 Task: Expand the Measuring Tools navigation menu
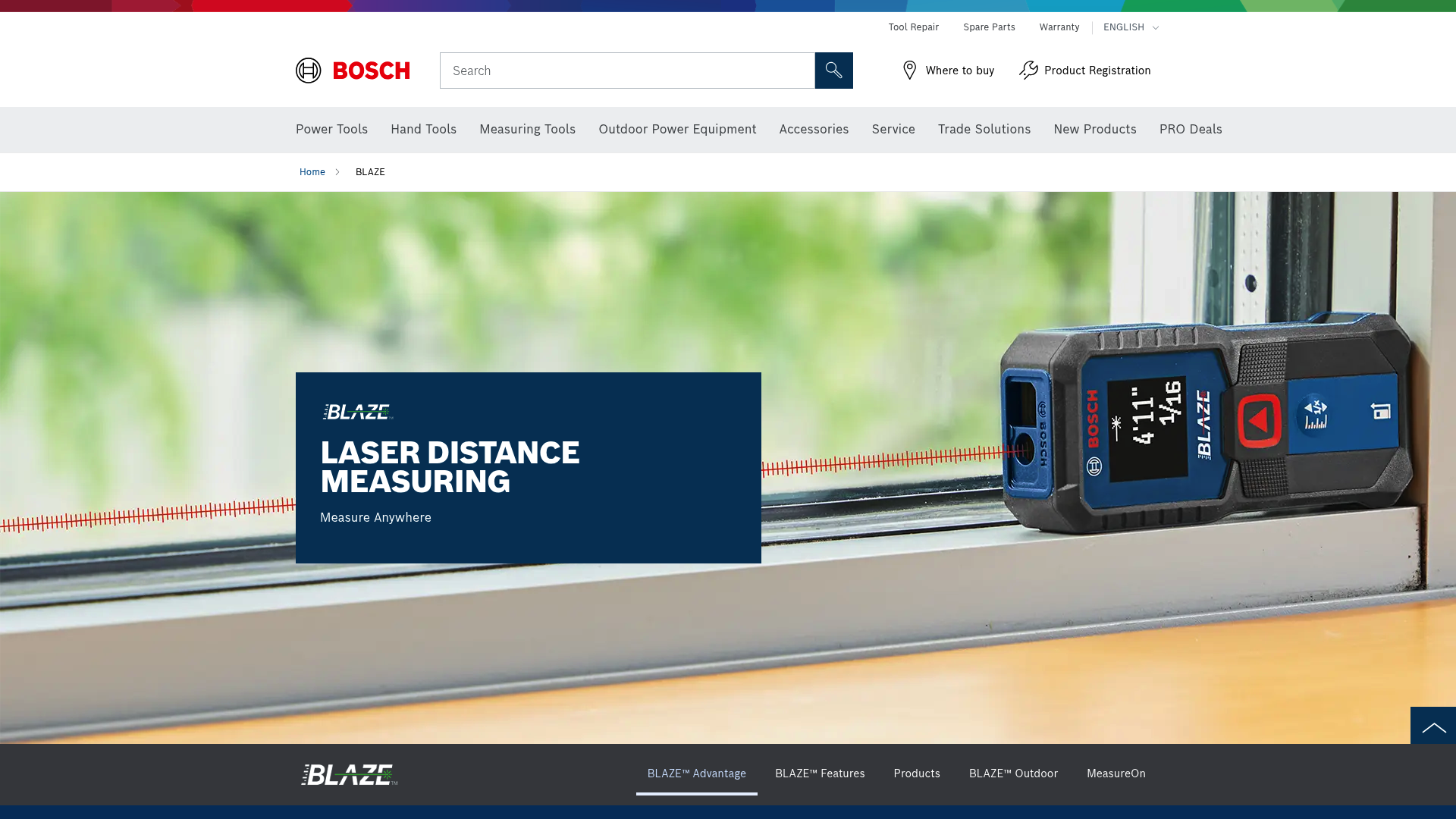pos(527,129)
